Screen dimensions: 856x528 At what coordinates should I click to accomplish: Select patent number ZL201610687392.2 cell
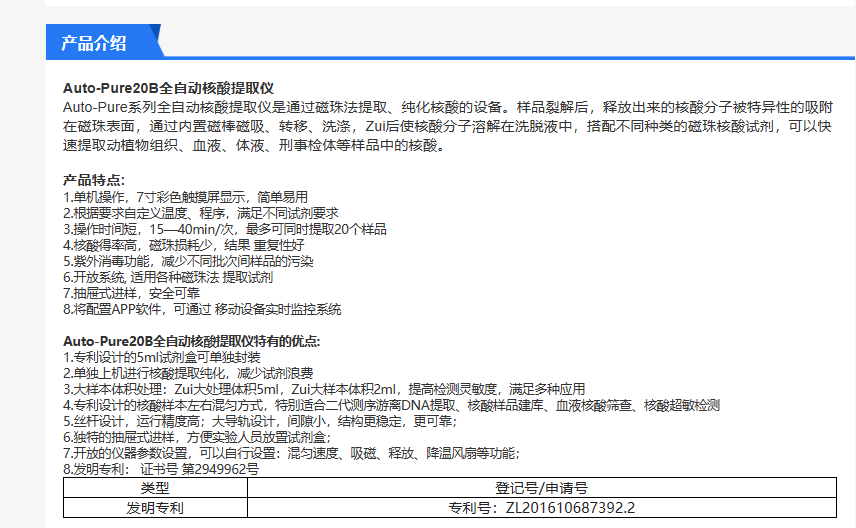coord(542,508)
